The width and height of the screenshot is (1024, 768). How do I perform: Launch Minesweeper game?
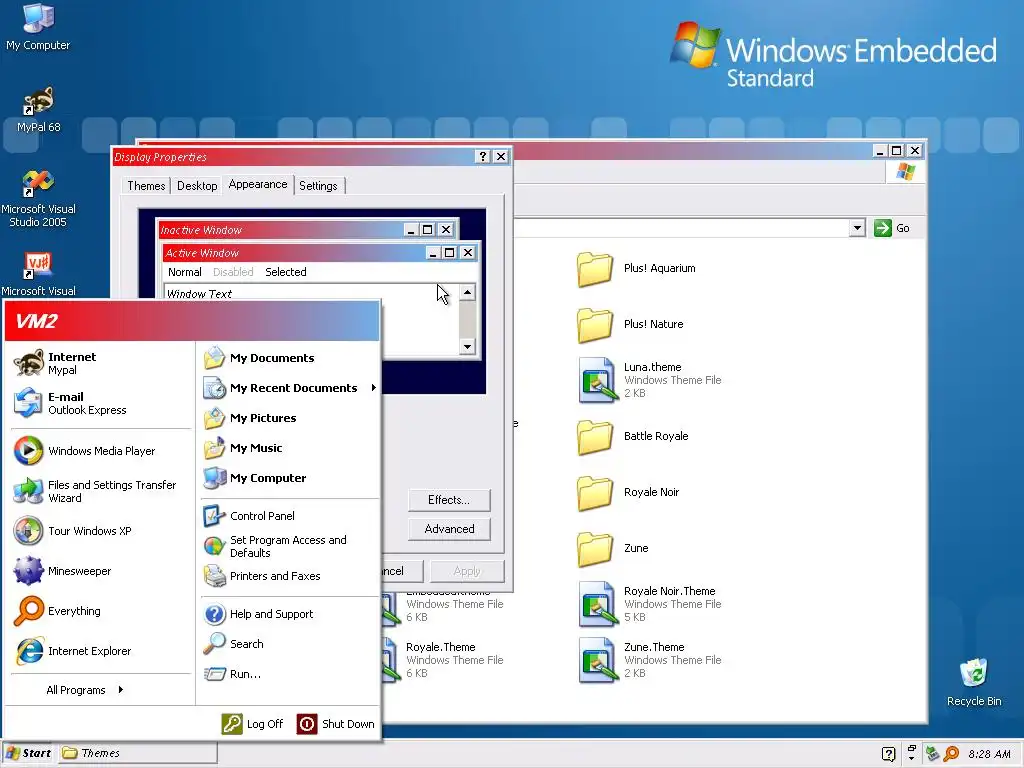[x=101, y=571]
